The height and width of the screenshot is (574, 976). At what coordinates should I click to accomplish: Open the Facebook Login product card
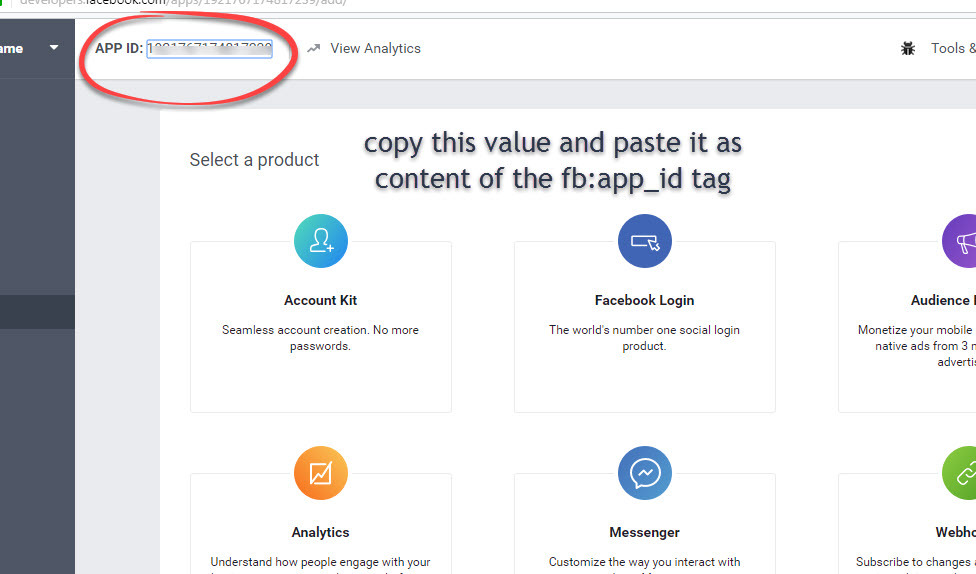click(644, 326)
